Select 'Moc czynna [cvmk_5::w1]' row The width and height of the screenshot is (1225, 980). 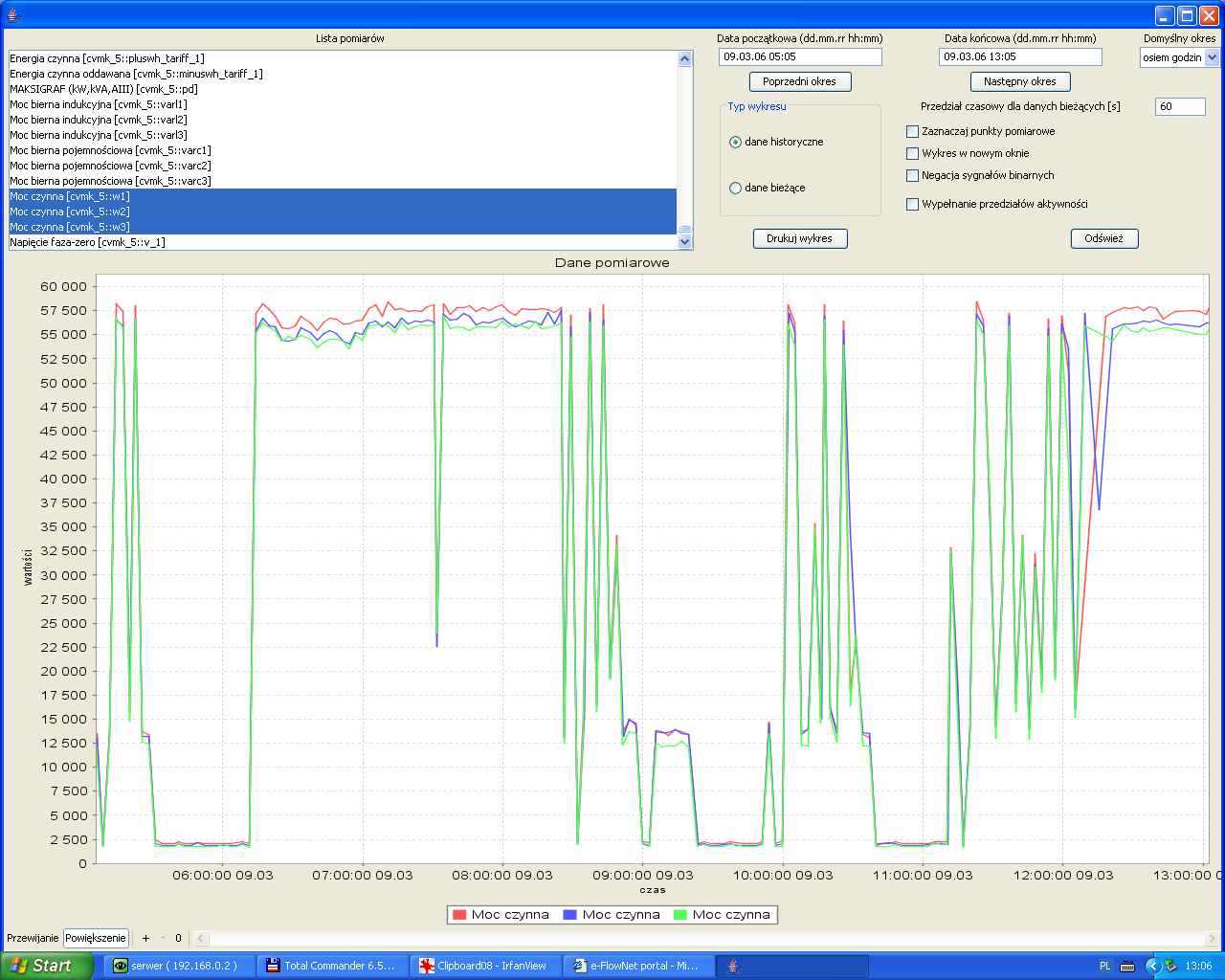click(343, 196)
